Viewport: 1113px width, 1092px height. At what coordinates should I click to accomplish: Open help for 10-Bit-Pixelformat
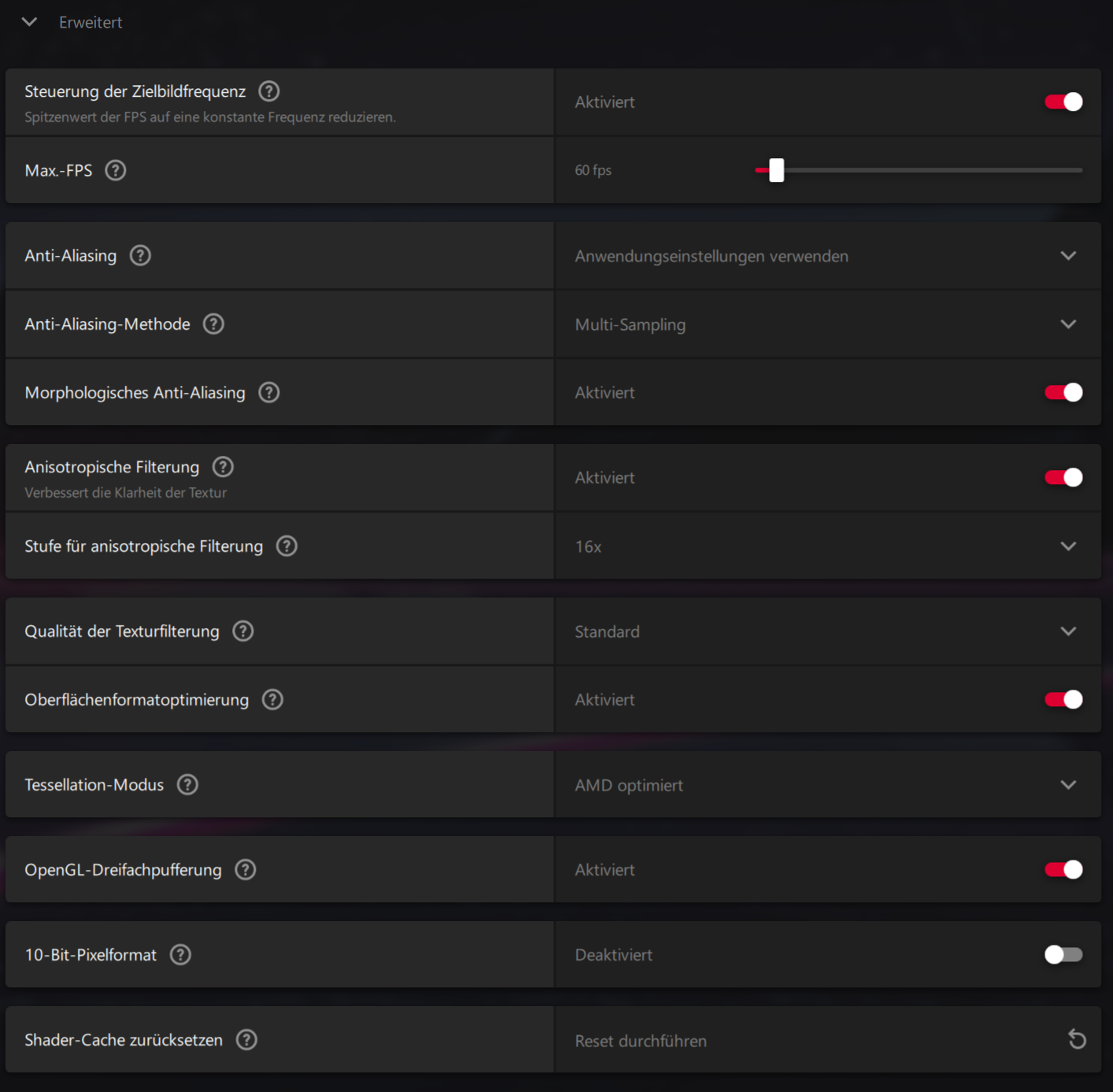click(x=181, y=955)
